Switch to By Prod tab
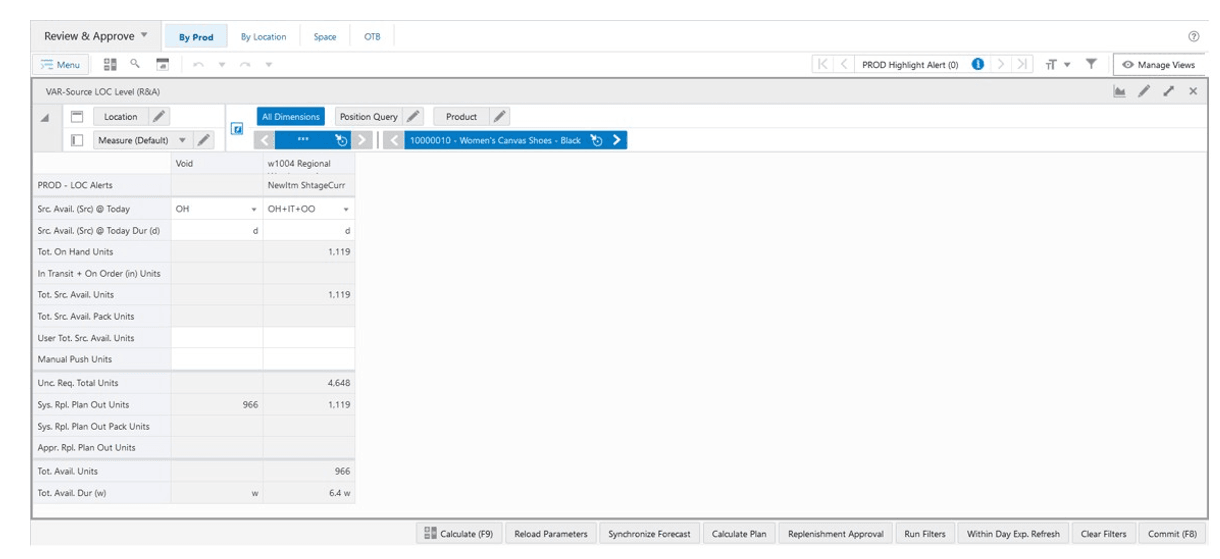1220x559 pixels. pyautogui.click(x=196, y=37)
